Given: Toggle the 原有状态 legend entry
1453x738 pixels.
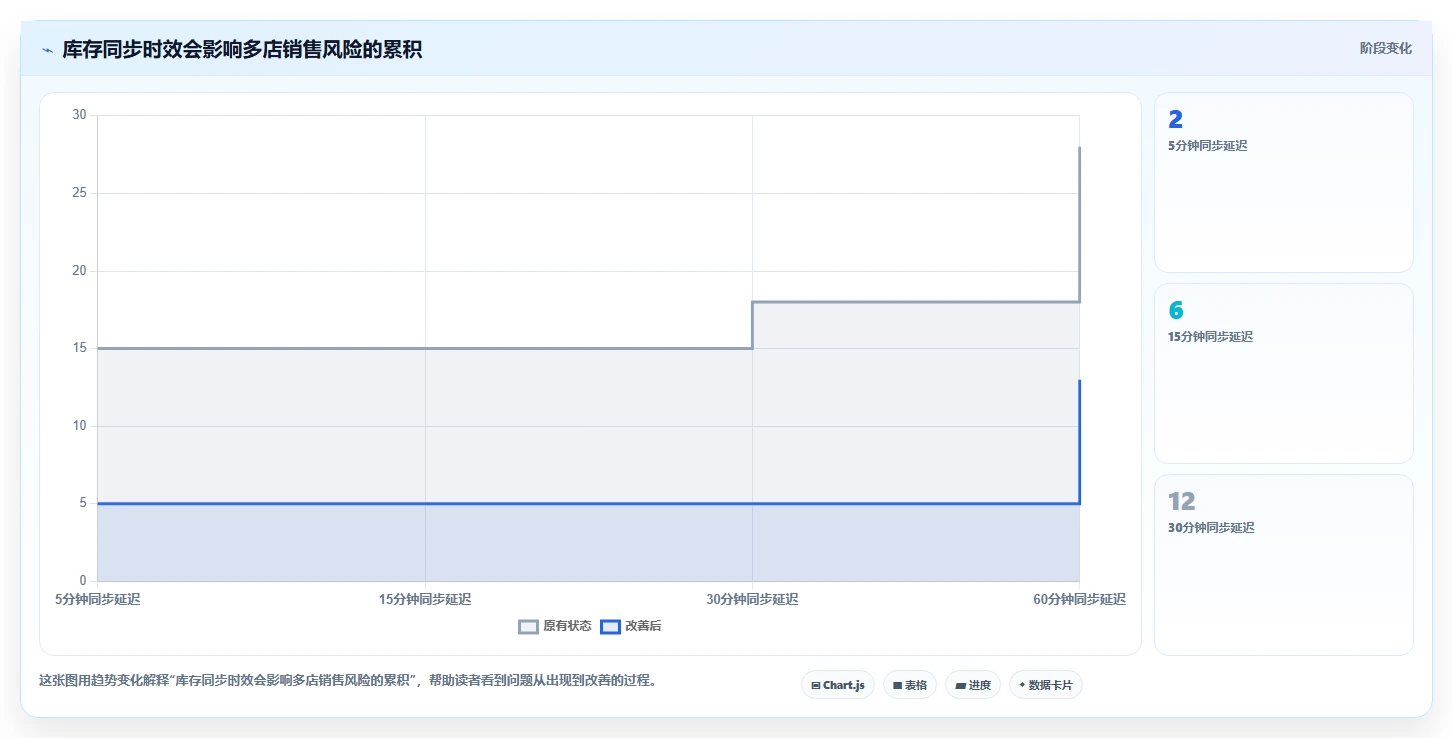Looking at the screenshot, I should pyautogui.click(x=555, y=626).
